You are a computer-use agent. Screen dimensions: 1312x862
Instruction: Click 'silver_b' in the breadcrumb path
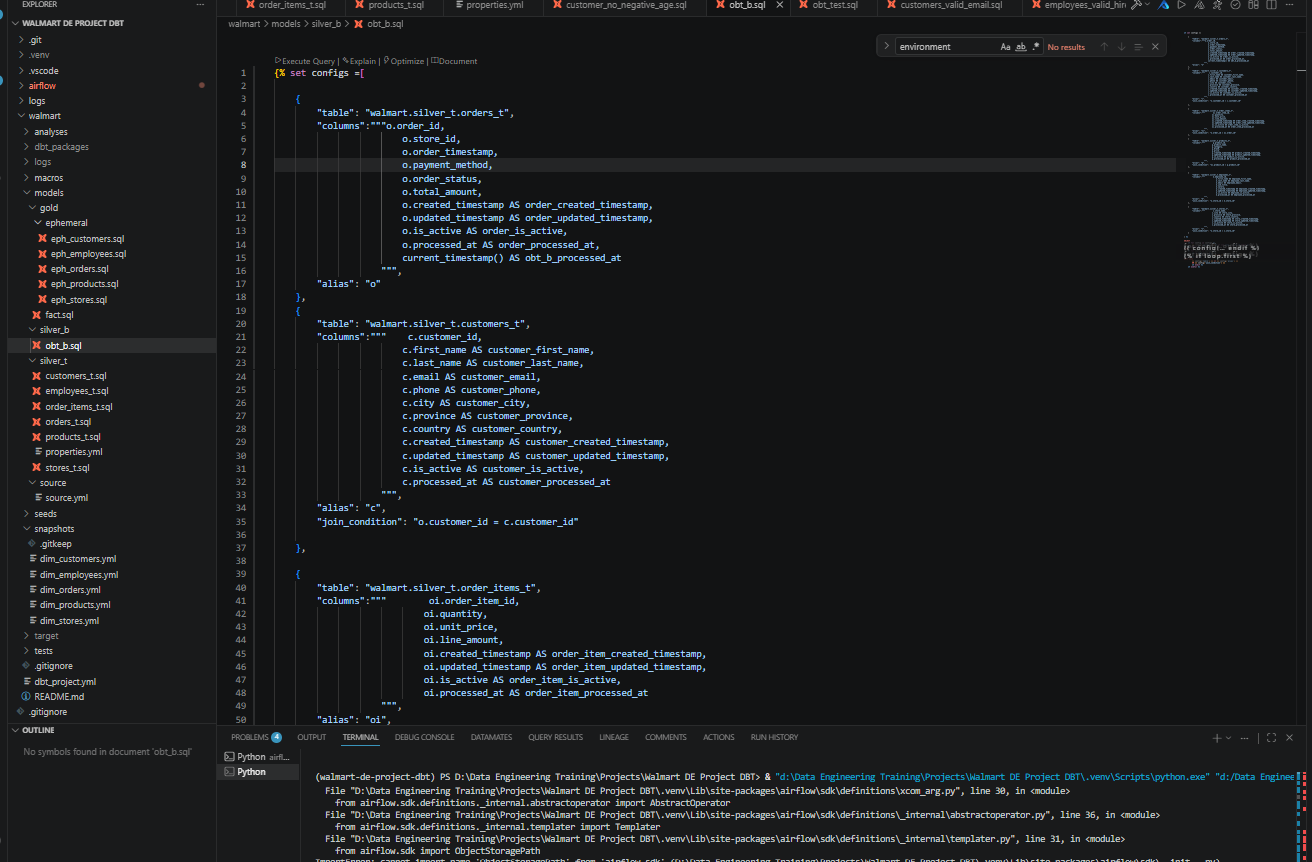pyautogui.click(x=329, y=23)
